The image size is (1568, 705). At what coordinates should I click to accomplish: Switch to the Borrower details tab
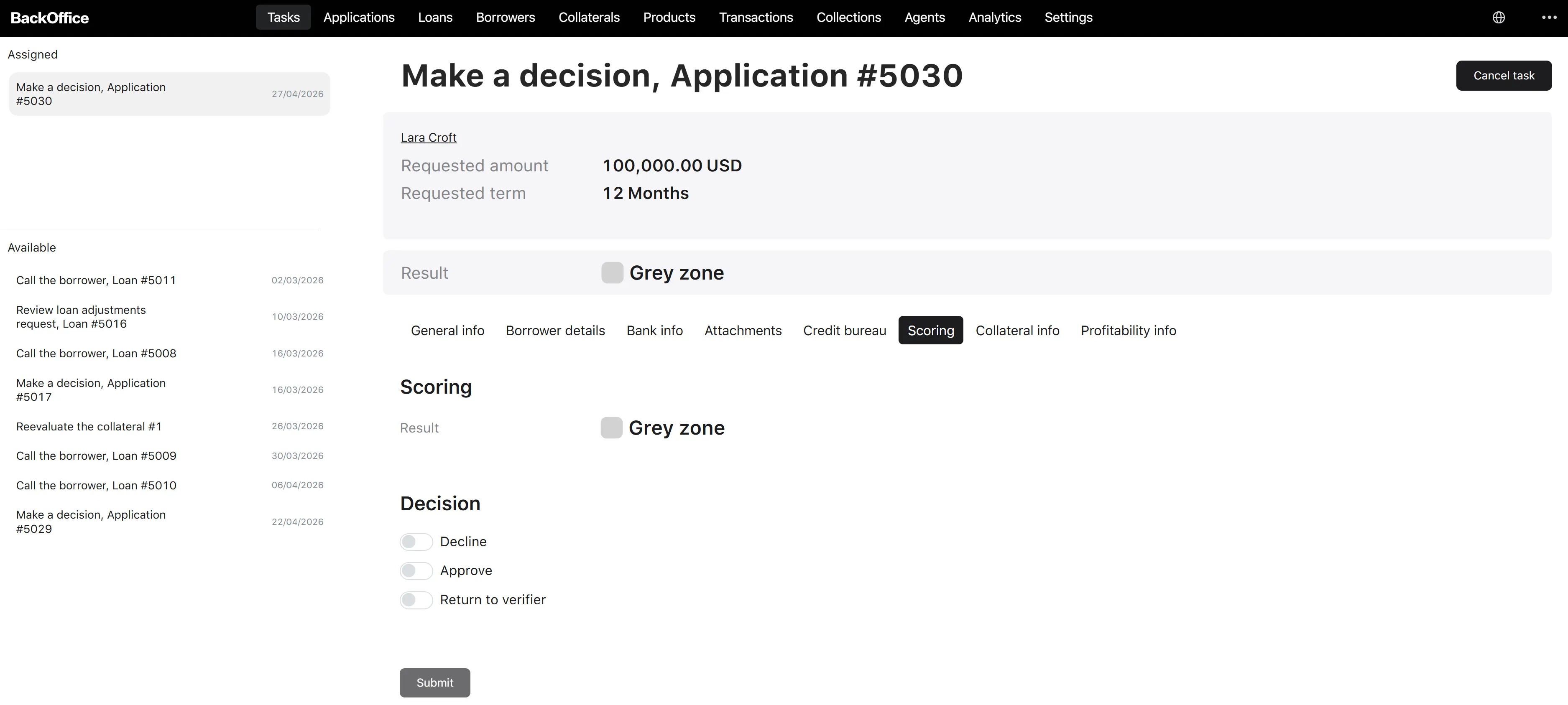pyautogui.click(x=555, y=330)
